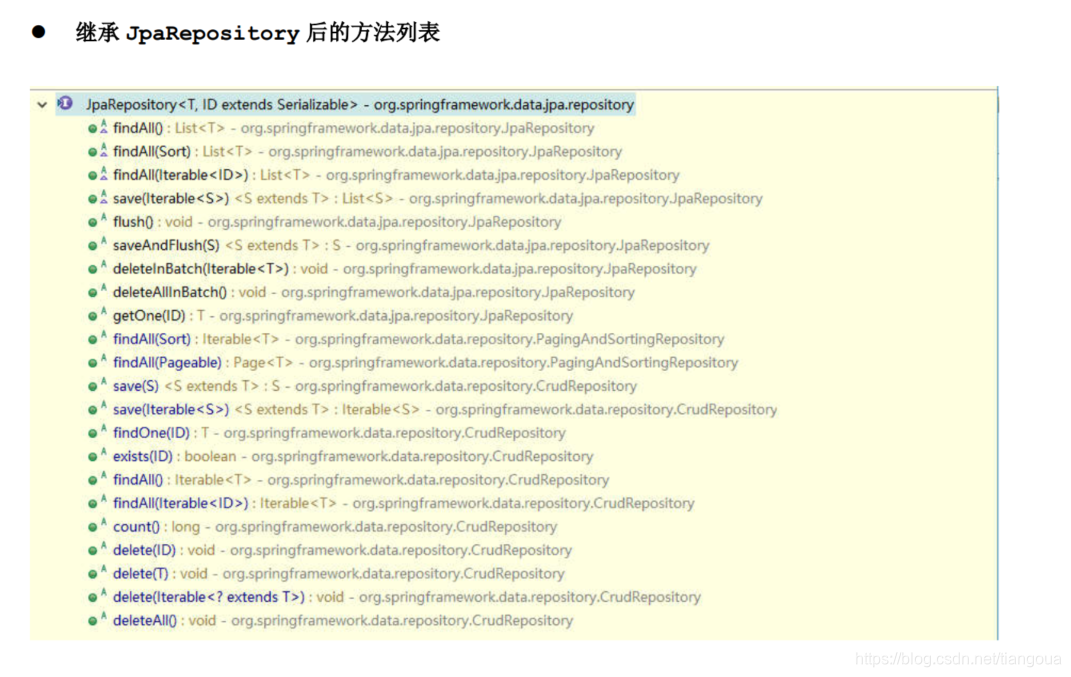This screenshot has height=677, width=1071.
Task: Select findAll(Sort) : List<T> method entry
Action: (x=367, y=151)
